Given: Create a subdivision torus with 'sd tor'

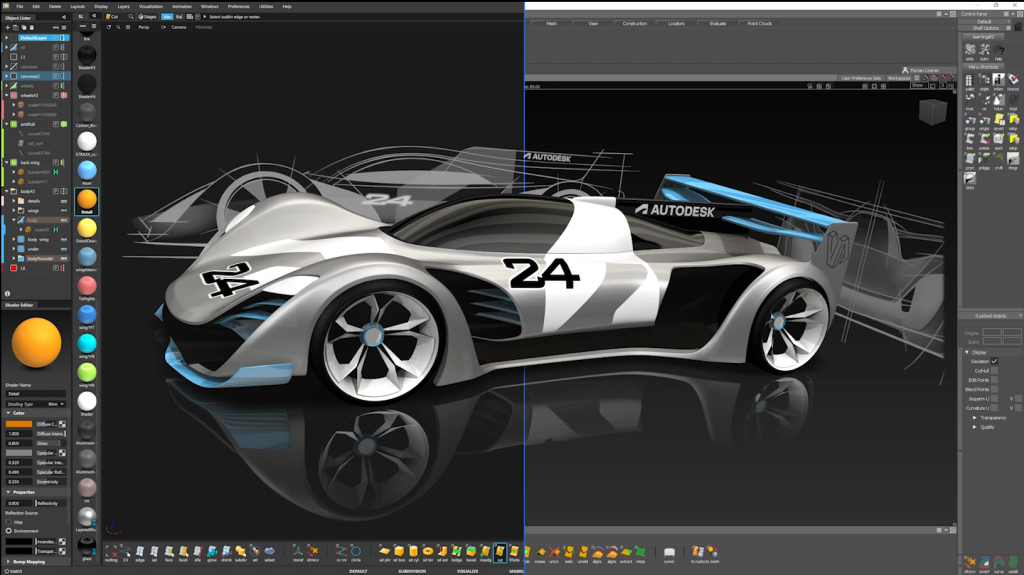Looking at the screenshot, I should [428, 551].
